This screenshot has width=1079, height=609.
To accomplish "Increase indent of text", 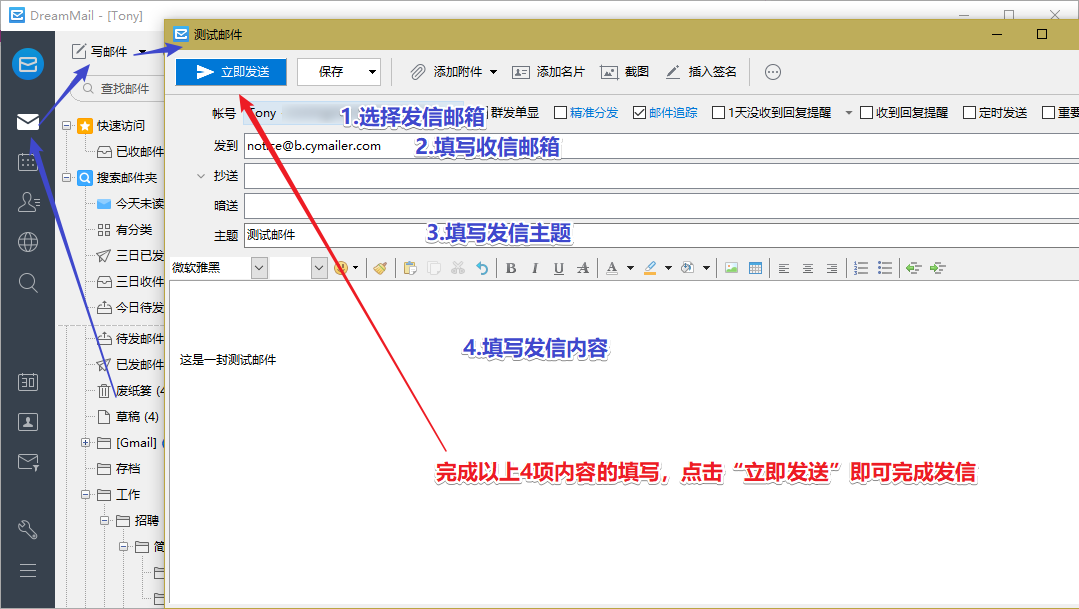I will (937, 268).
